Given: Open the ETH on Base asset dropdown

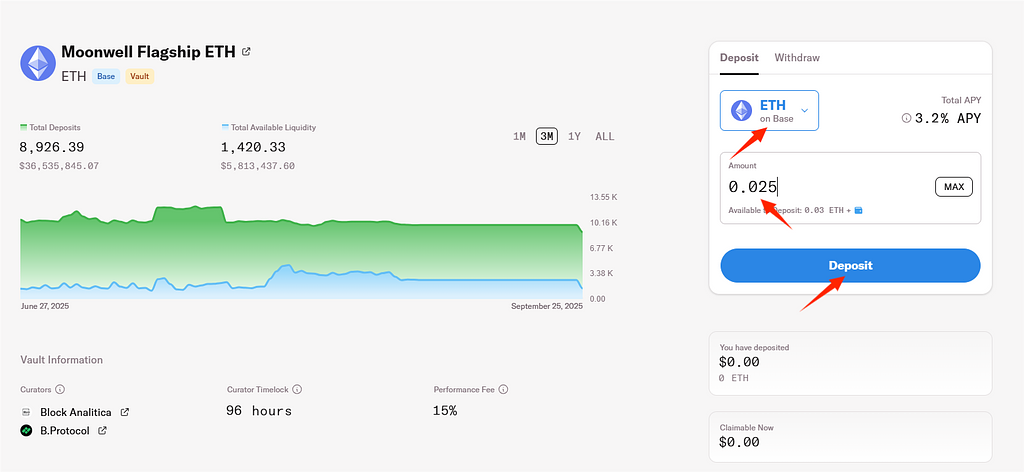Looking at the screenshot, I should [769, 110].
